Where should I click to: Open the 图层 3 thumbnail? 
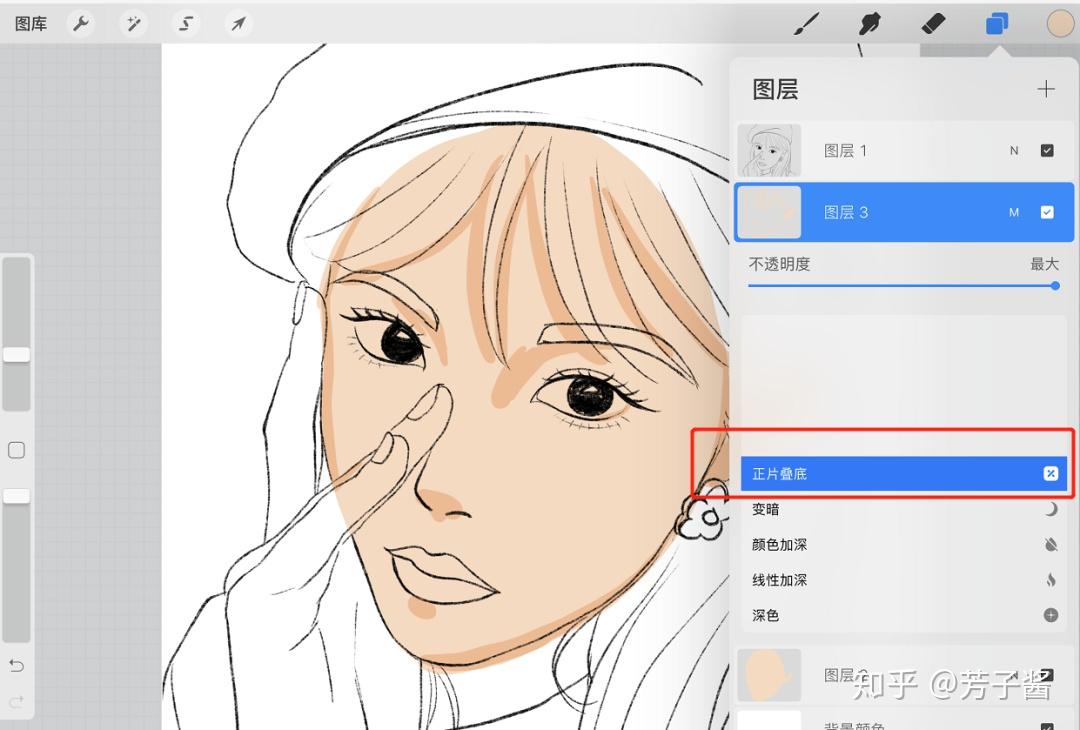click(769, 212)
